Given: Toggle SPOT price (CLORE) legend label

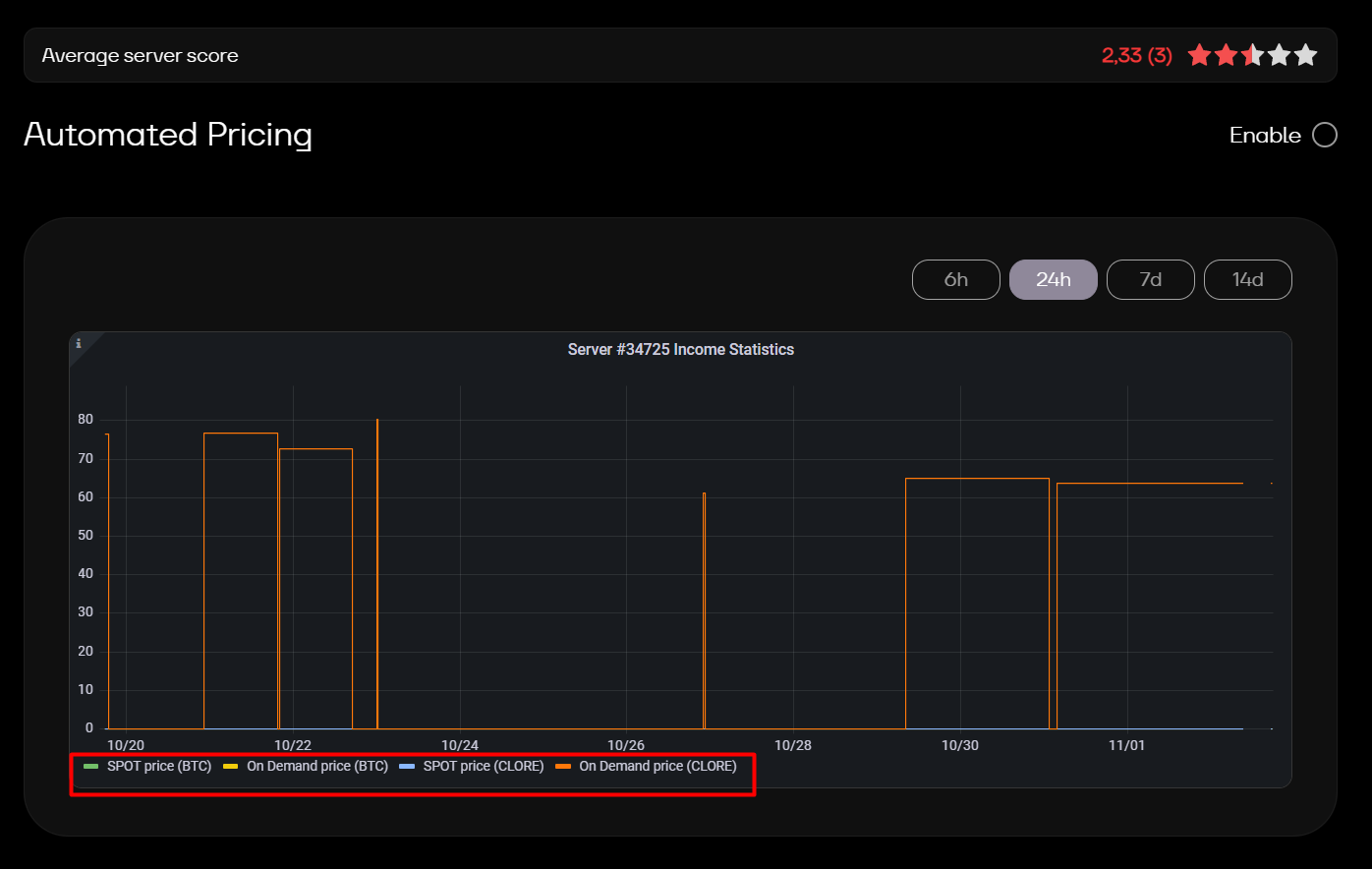Looking at the screenshot, I should pyautogui.click(x=483, y=766).
